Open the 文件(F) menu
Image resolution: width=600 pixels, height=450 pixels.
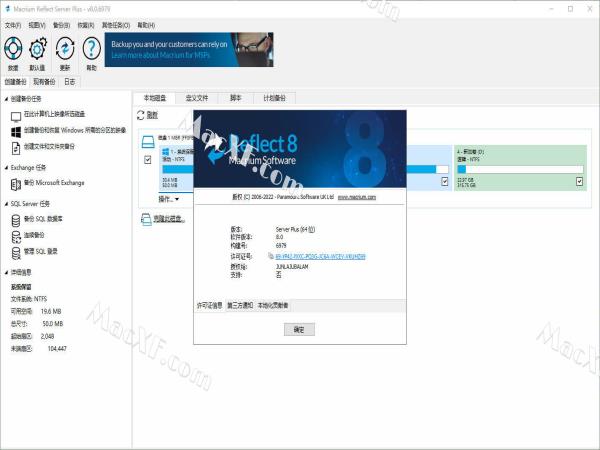[x=13, y=25]
